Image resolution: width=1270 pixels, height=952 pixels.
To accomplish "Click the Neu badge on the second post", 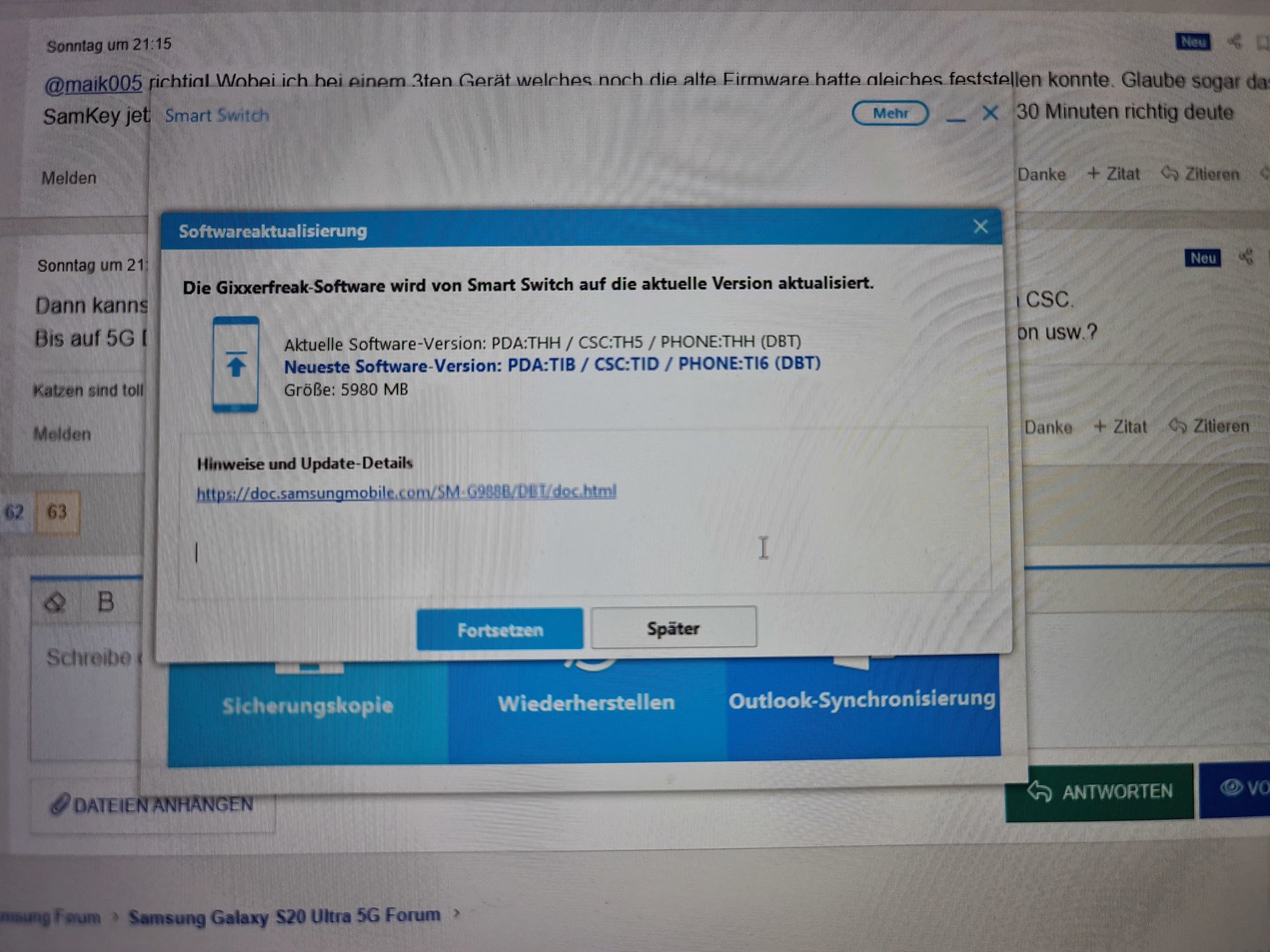I will [1203, 258].
